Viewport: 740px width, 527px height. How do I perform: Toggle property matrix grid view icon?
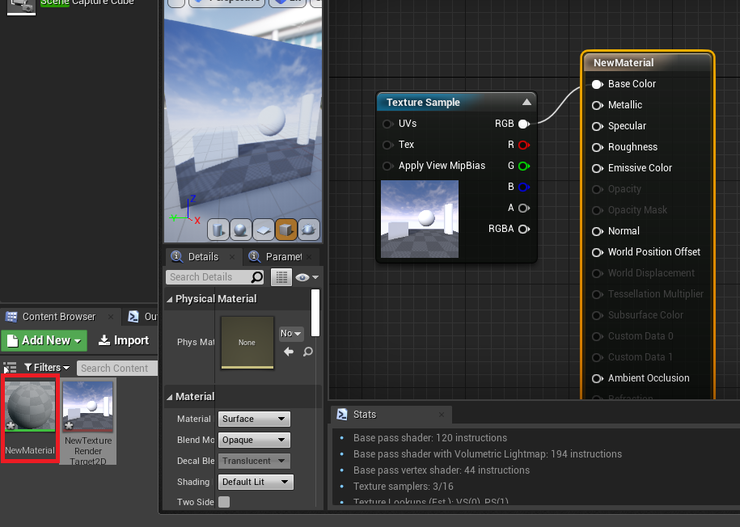282,277
